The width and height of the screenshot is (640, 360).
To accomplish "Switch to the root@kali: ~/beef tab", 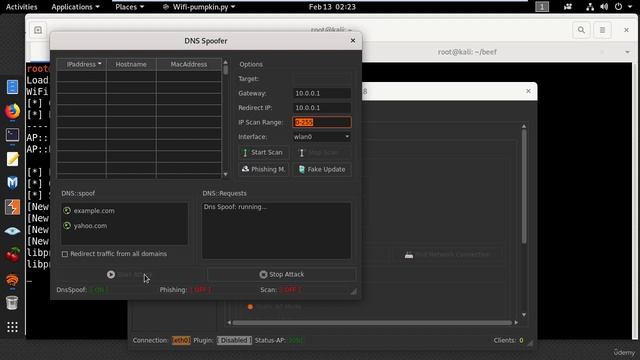I will 467,52.
